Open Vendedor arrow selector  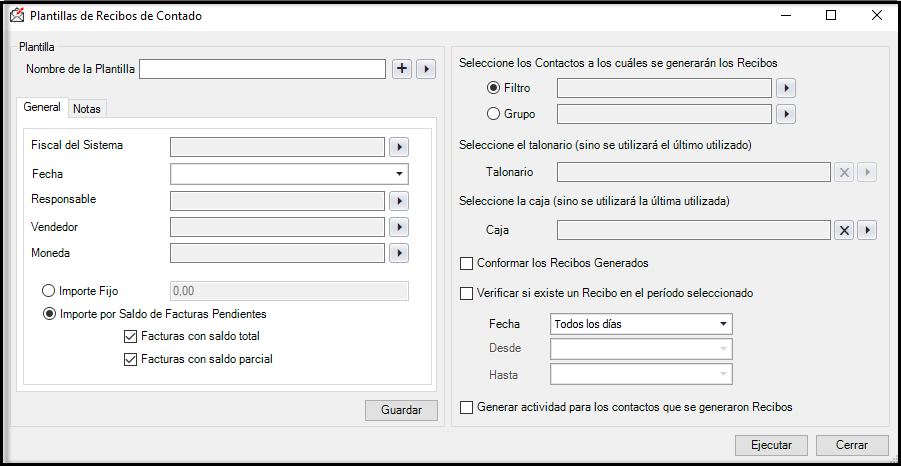coord(399,227)
